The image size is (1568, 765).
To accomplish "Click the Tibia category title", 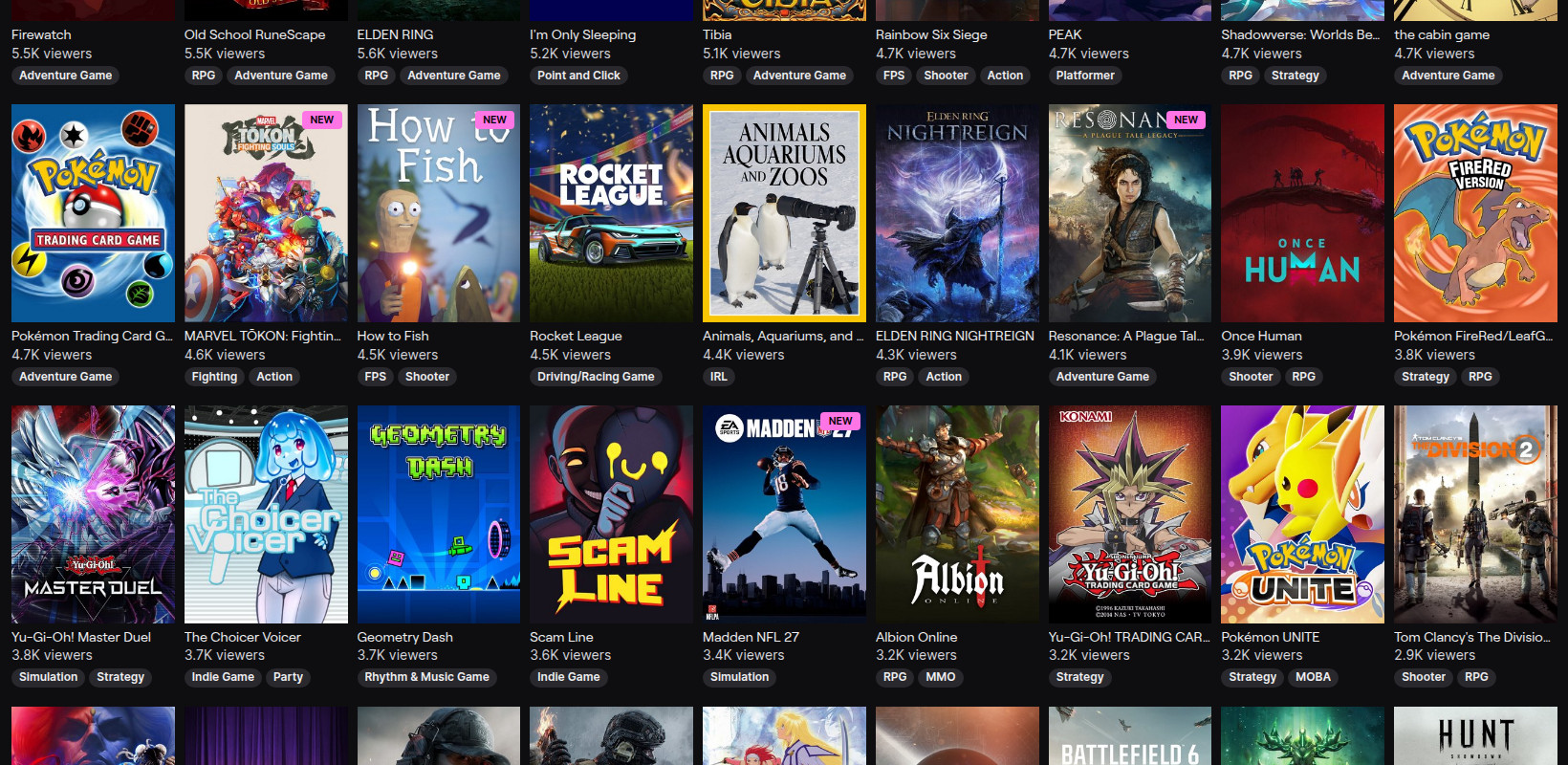I will (x=717, y=34).
